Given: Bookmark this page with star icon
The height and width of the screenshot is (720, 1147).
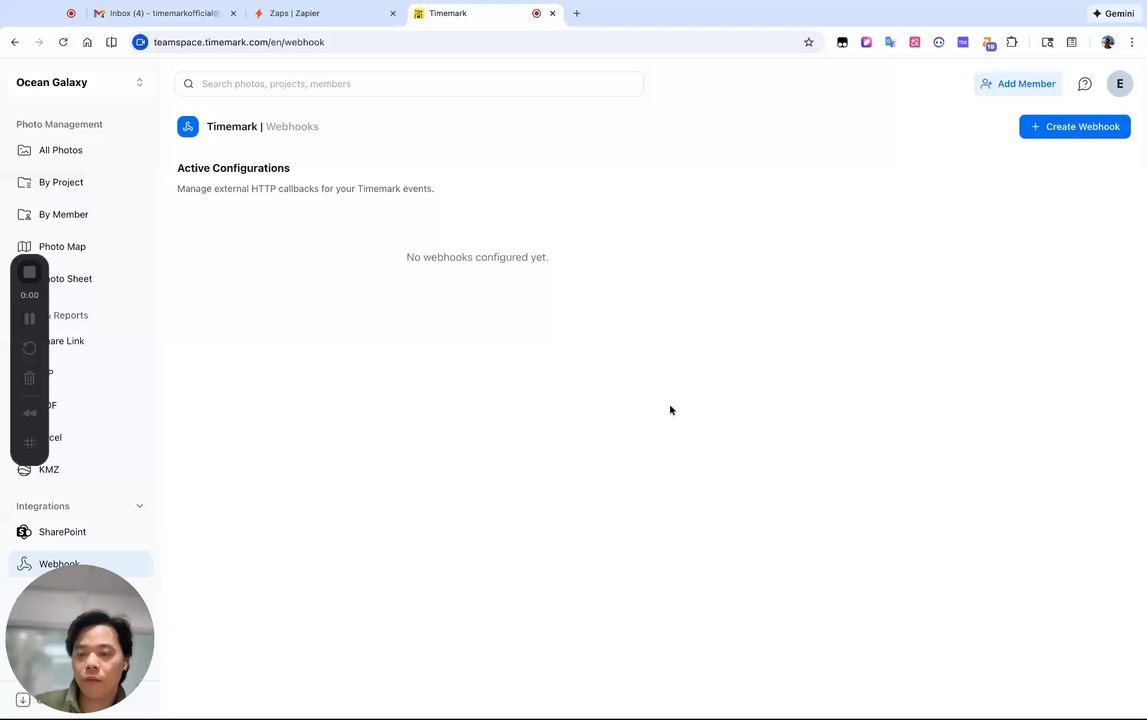Looking at the screenshot, I should coord(808,42).
